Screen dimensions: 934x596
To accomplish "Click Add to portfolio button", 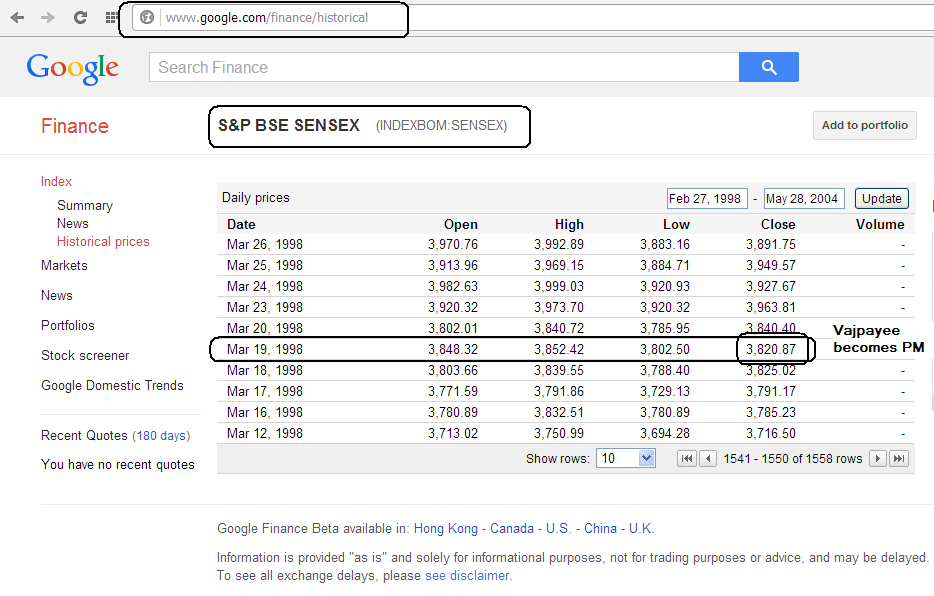I will (x=864, y=126).
